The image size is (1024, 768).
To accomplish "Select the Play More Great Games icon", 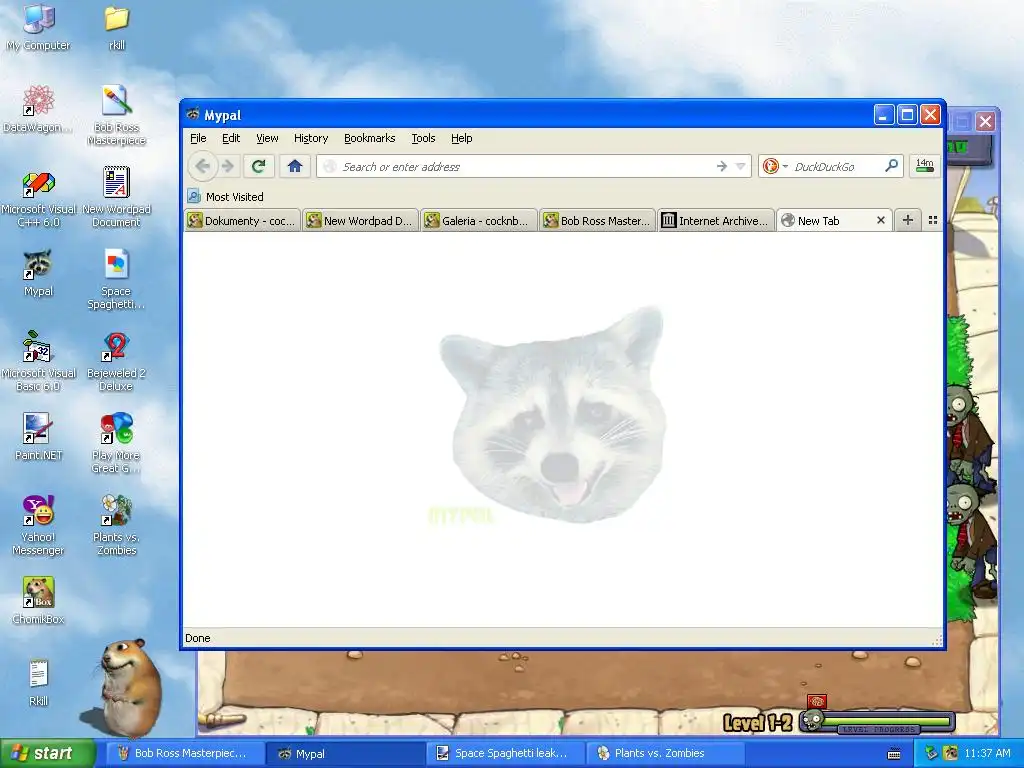I will (116, 443).
